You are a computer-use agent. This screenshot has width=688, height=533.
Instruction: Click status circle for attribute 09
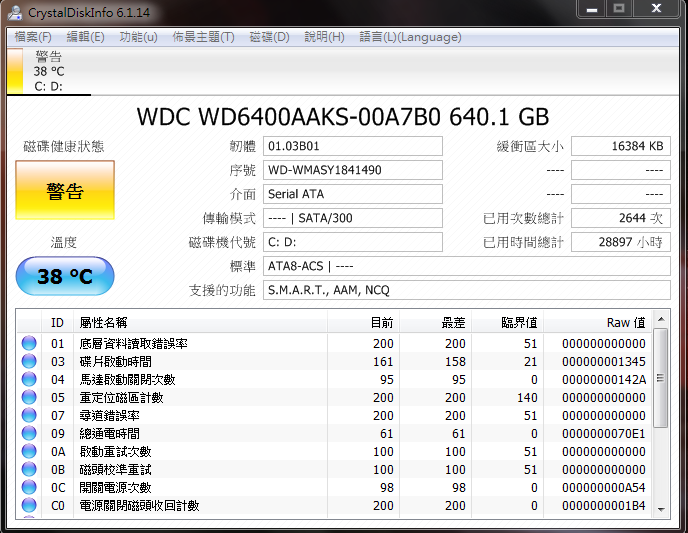pyautogui.click(x=29, y=433)
